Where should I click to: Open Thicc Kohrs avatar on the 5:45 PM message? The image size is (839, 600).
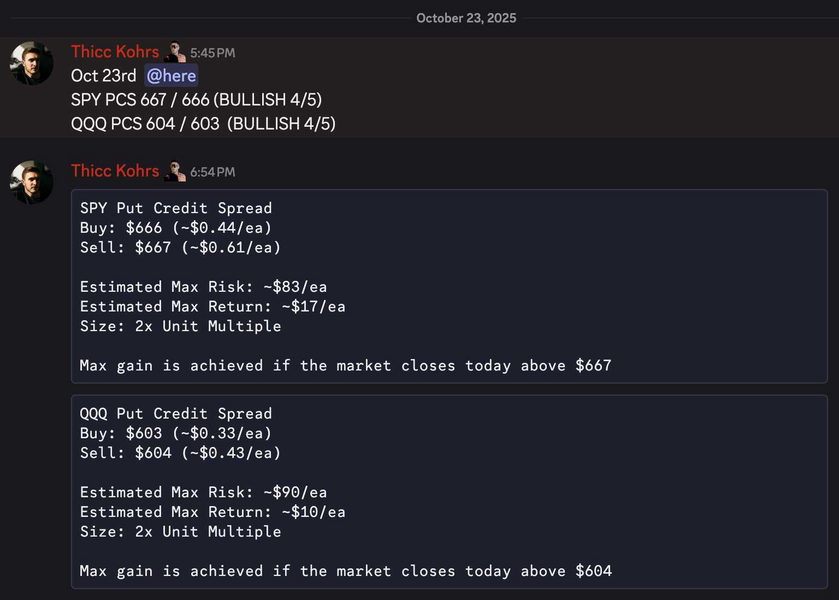coord(32,63)
